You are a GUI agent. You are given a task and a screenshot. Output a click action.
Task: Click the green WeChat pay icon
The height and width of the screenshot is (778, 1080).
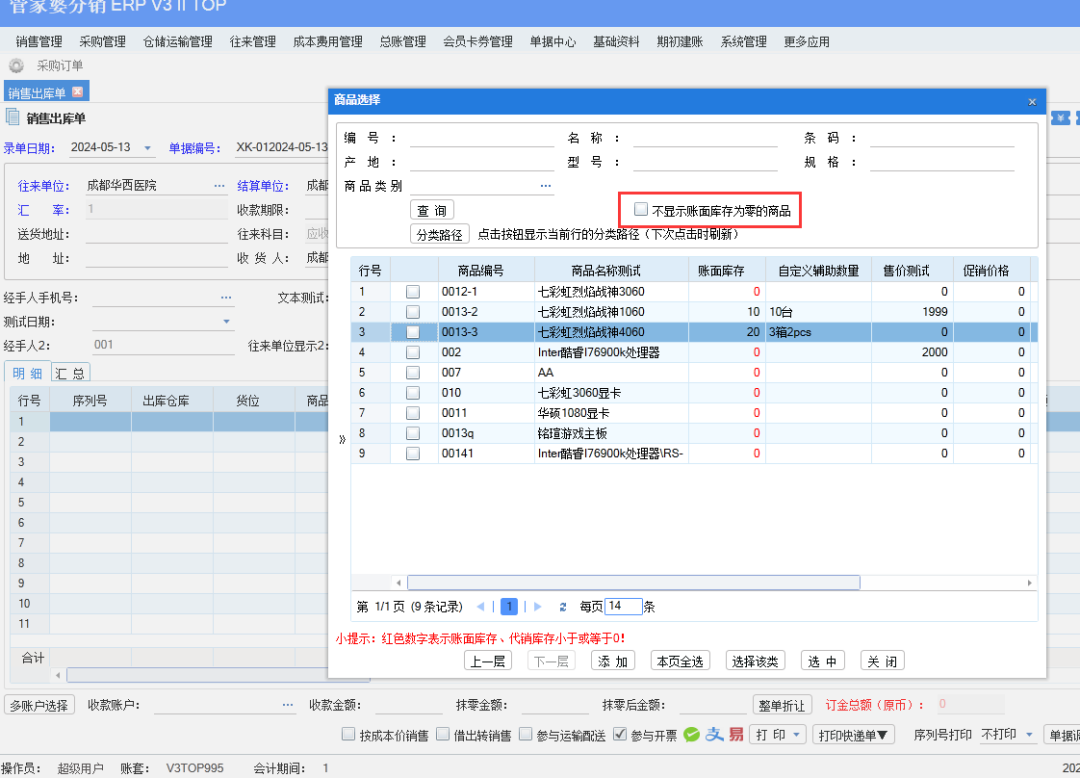(x=692, y=735)
